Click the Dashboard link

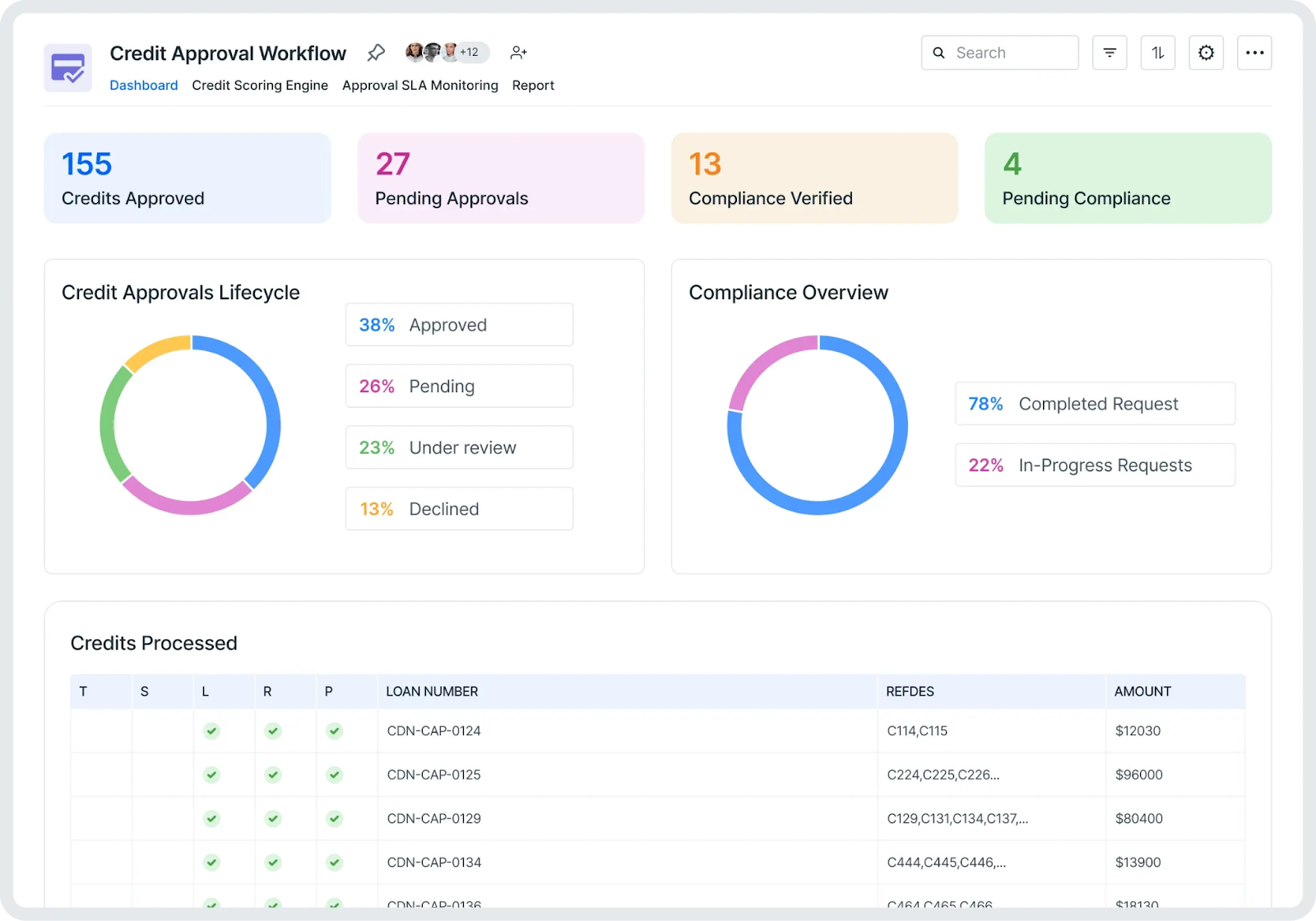143,85
